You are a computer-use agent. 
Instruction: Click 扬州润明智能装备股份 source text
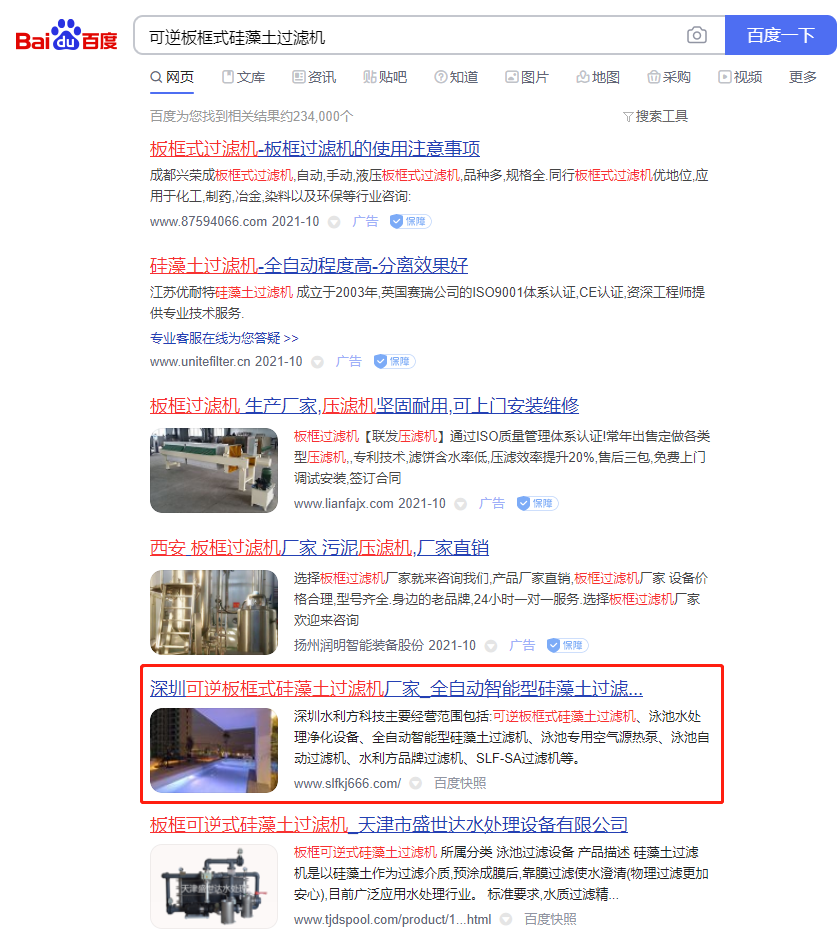coord(359,645)
